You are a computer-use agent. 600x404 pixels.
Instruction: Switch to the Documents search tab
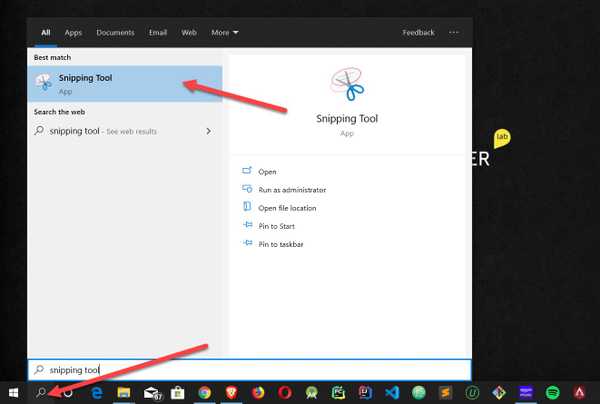point(115,33)
